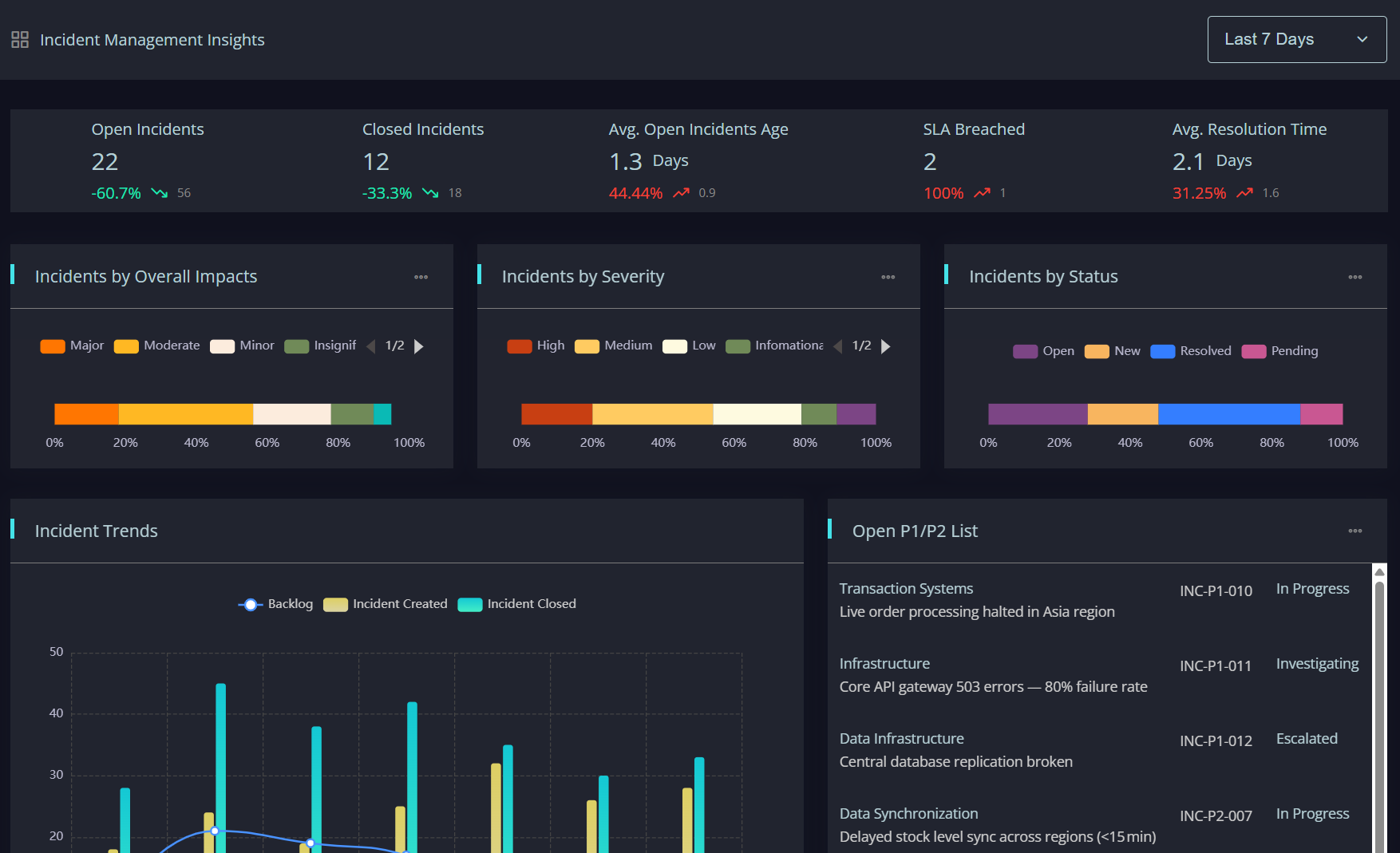Open the Incidents by Status options menu
This screenshot has height=853, width=1400.
click(1355, 277)
